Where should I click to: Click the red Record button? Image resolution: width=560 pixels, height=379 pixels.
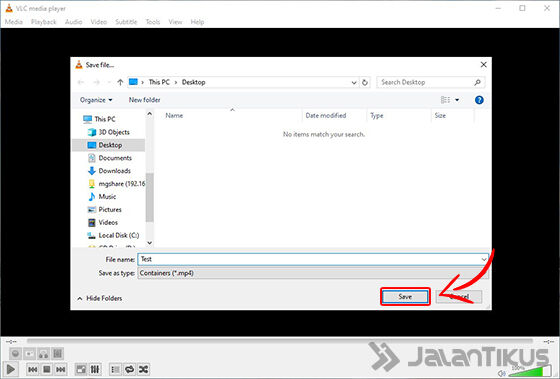15,354
